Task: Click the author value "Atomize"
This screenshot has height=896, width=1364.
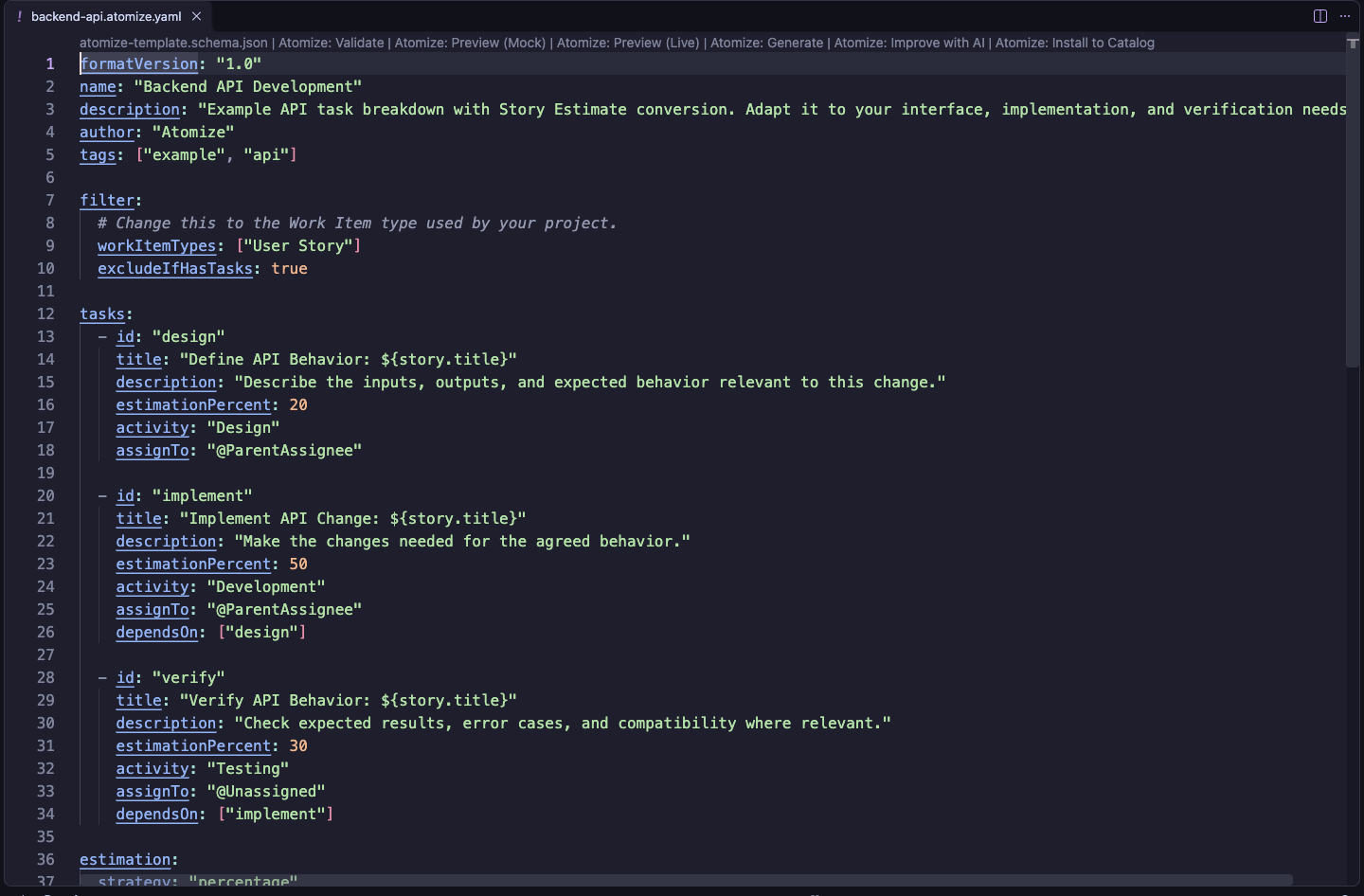Action: (x=193, y=132)
